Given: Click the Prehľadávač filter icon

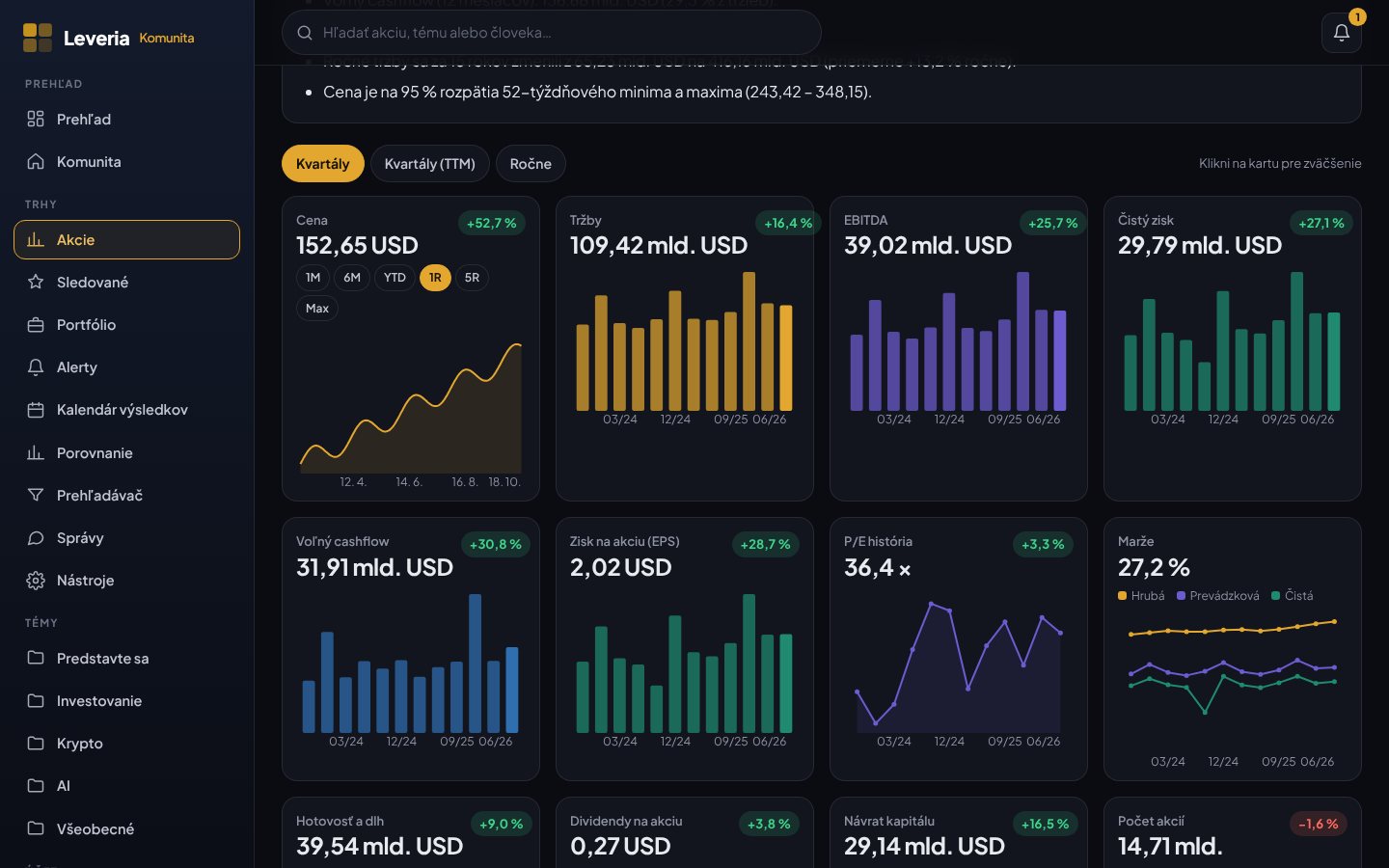Looking at the screenshot, I should pos(36,495).
